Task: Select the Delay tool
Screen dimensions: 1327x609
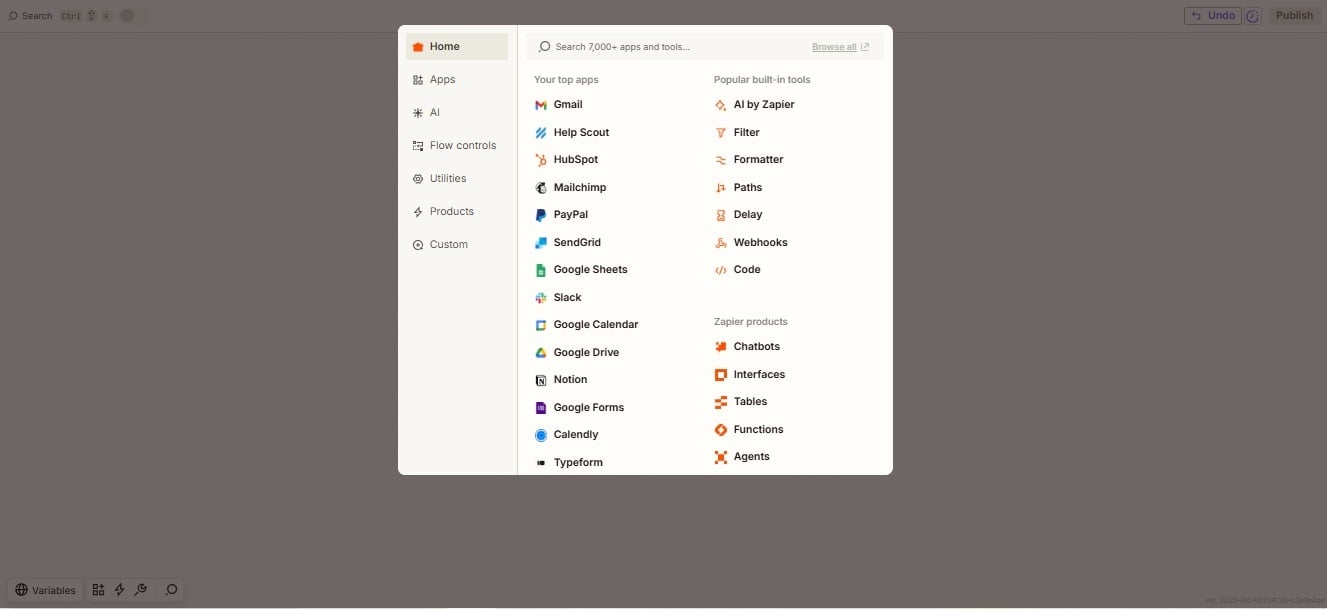Action: pos(747,214)
